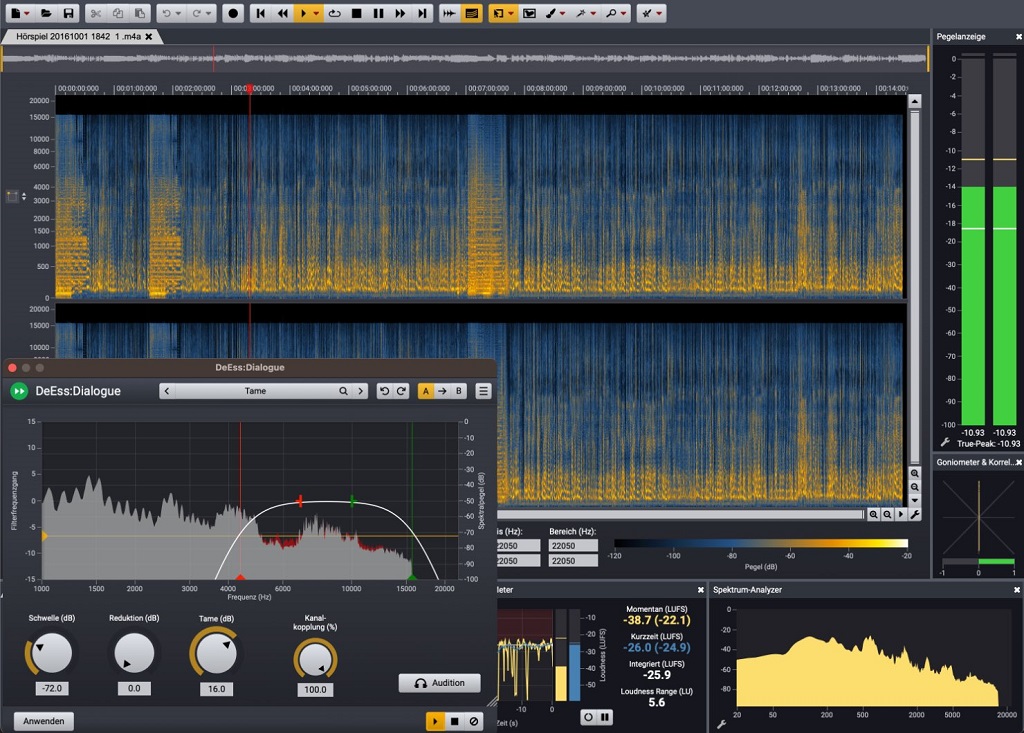Copy setting A to B with the arrow
The image size is (1024, 733).
[x=442, y=391]
